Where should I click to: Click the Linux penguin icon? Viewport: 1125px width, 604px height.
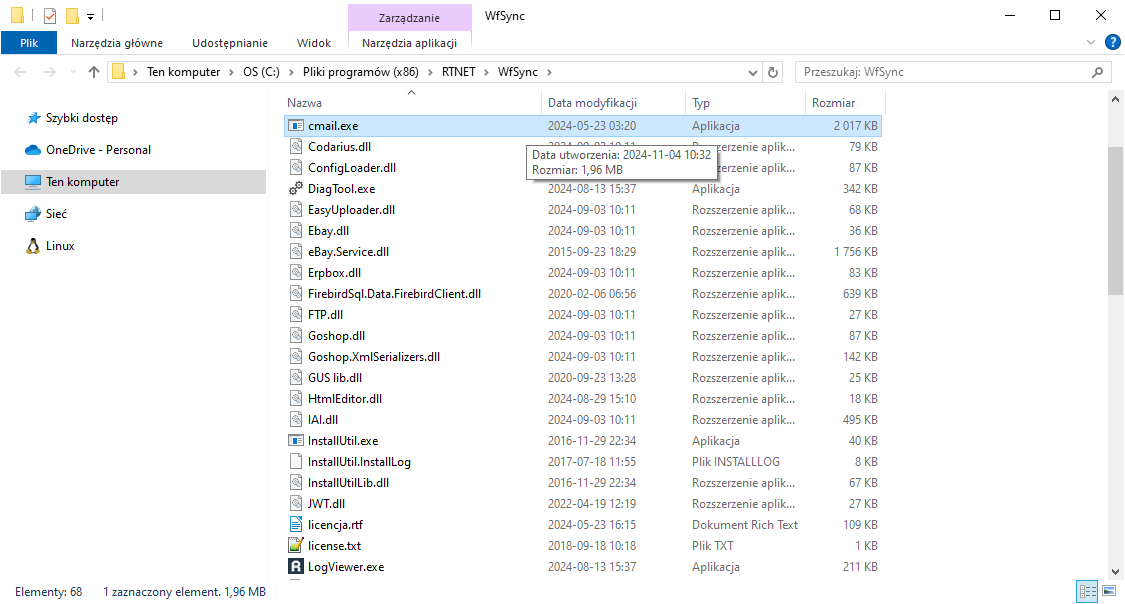click(x=33, y=246)
